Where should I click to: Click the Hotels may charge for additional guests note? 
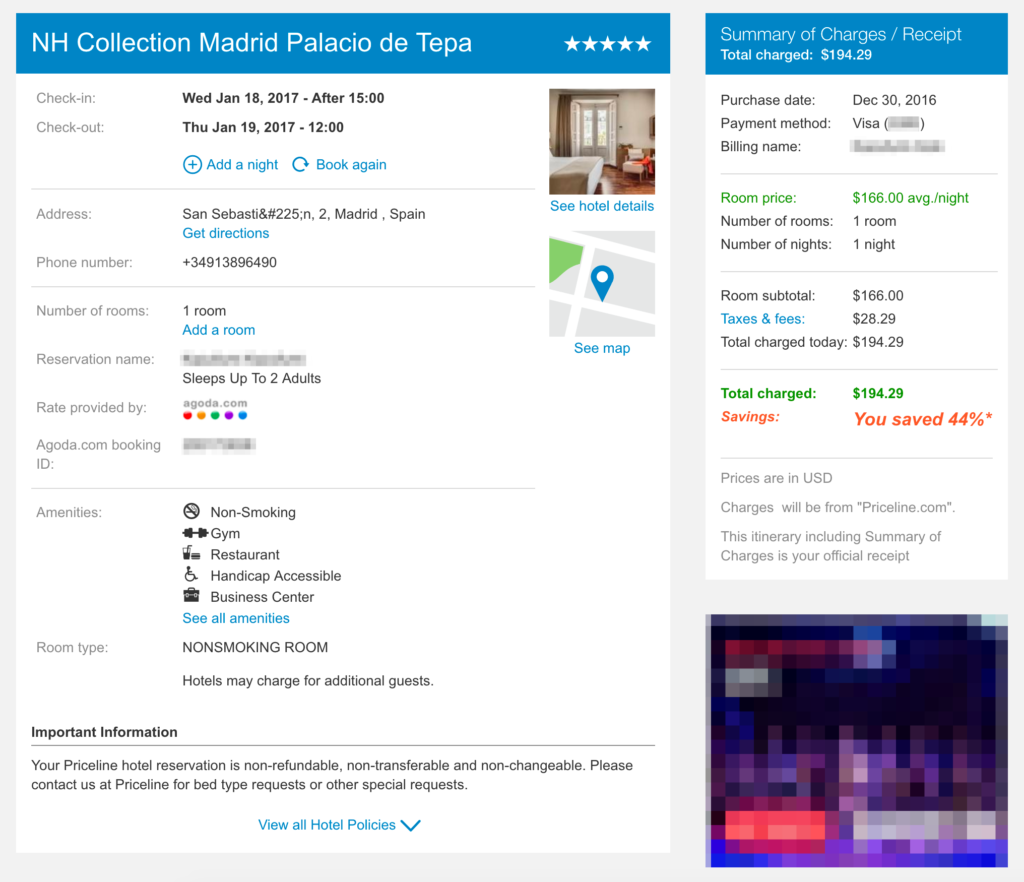point(308,681)
